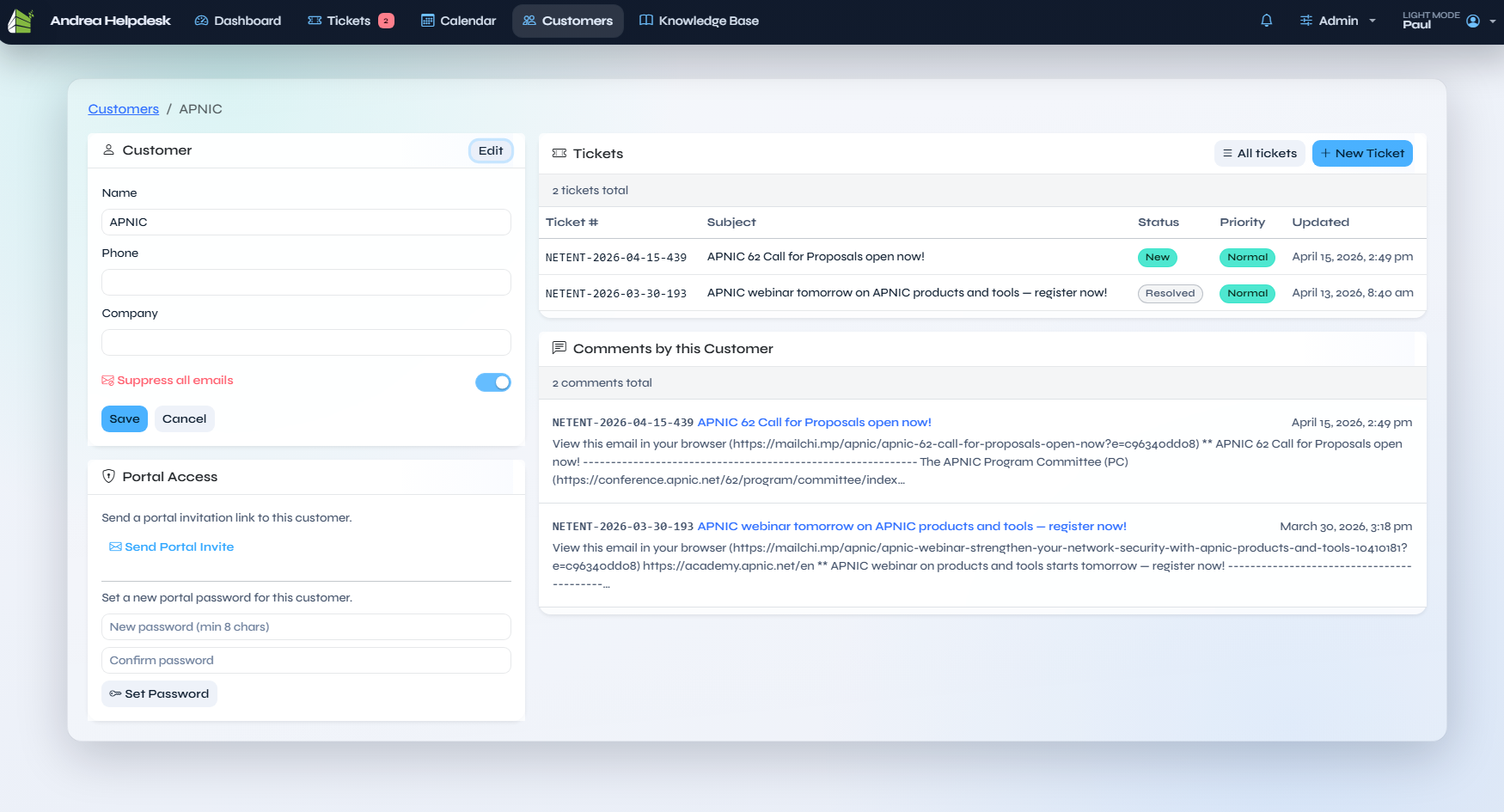Save the customer details

coord(125,418)
